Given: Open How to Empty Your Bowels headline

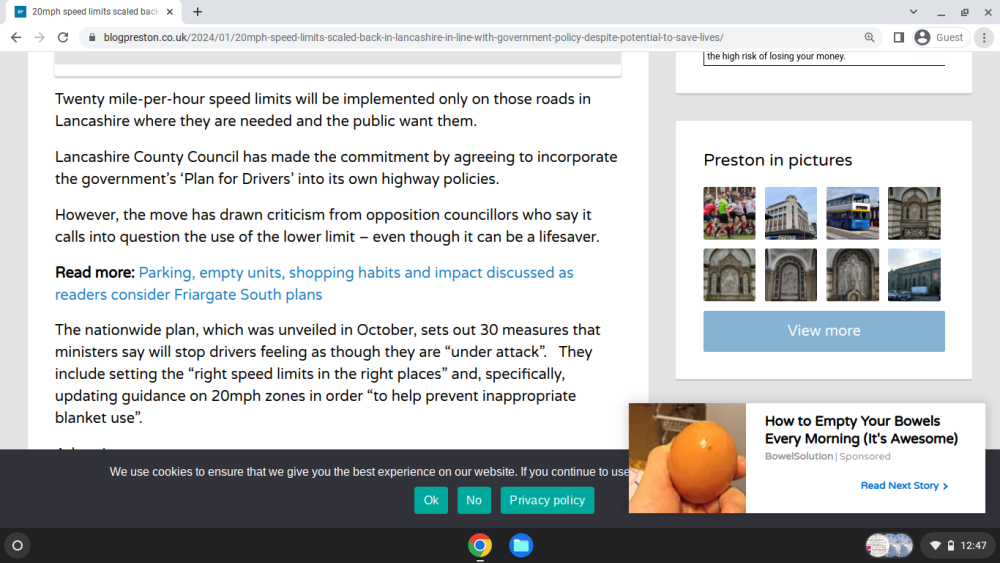Looking at the screenshot, I should (861, 430).
